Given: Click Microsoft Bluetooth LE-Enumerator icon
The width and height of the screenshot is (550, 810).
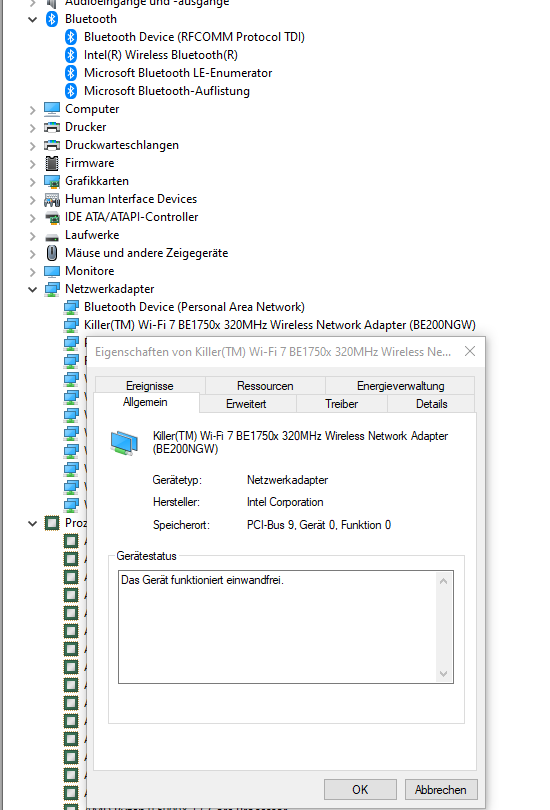Looking at the screenshot, I should click(x=71, y=73).
